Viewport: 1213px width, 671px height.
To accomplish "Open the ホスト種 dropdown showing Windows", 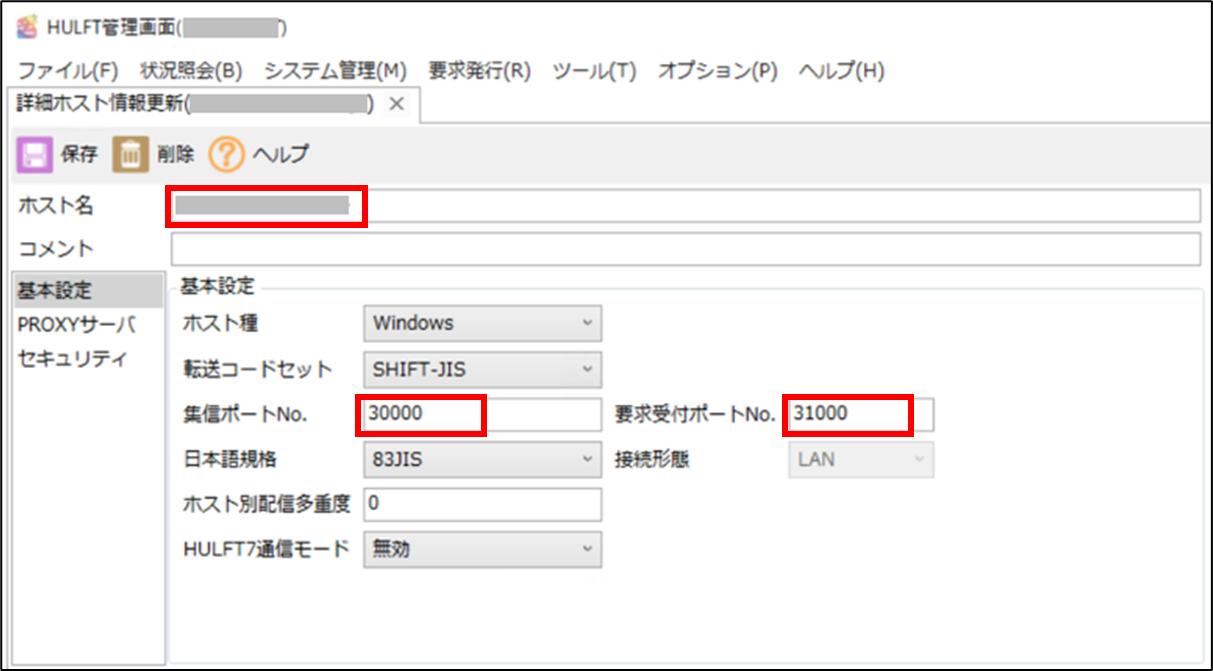I will coord(483,323).
